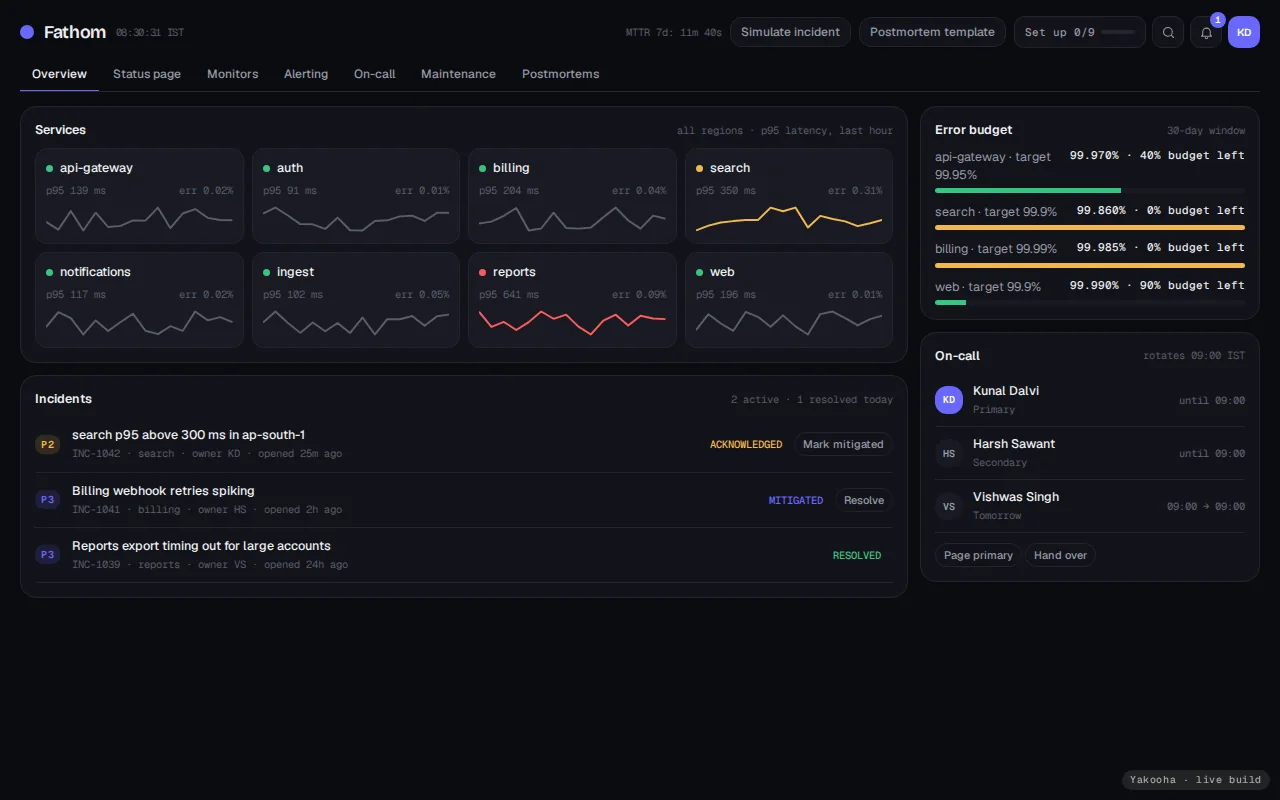1280x800 pixels.
Task: Mark the search incident as mitigated
Action: 843,444
